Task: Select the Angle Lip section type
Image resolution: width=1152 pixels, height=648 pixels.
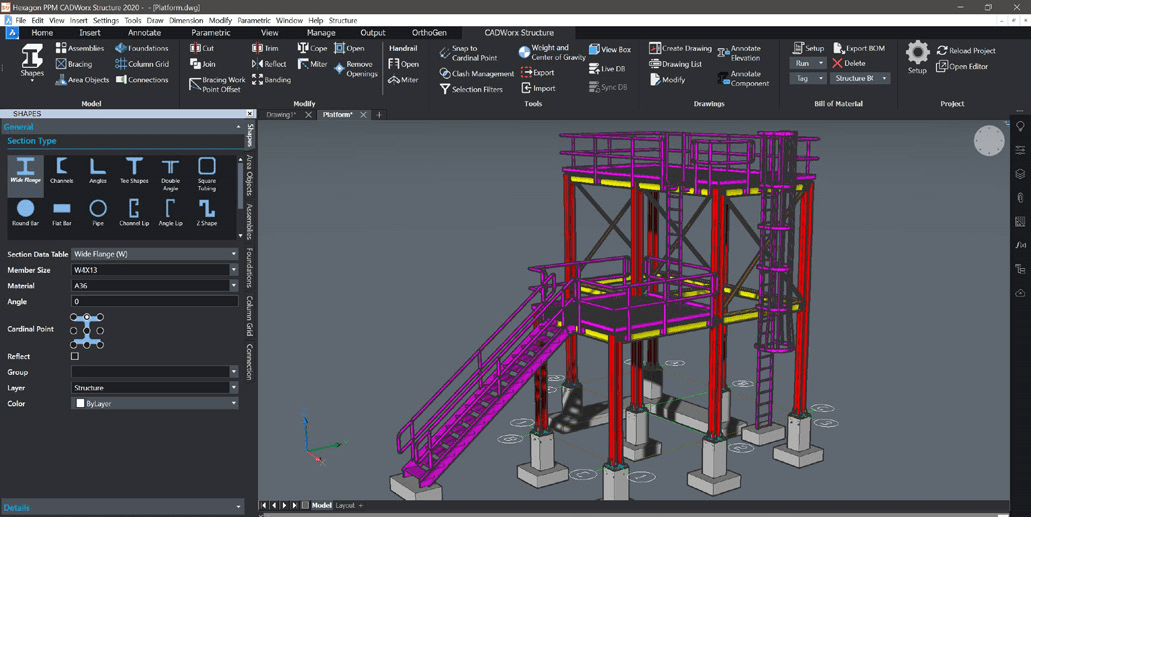Action: tap(170, 212)
